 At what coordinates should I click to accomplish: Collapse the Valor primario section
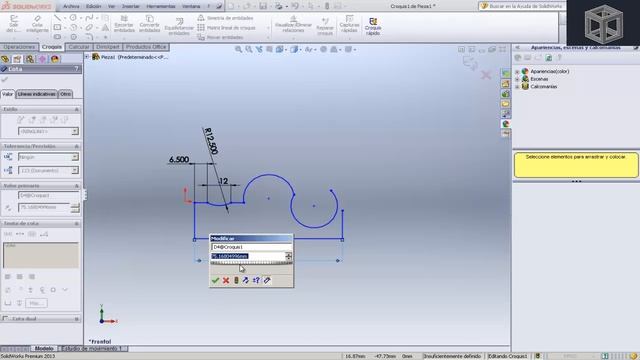pyautogui.click(x=76, y=186)
